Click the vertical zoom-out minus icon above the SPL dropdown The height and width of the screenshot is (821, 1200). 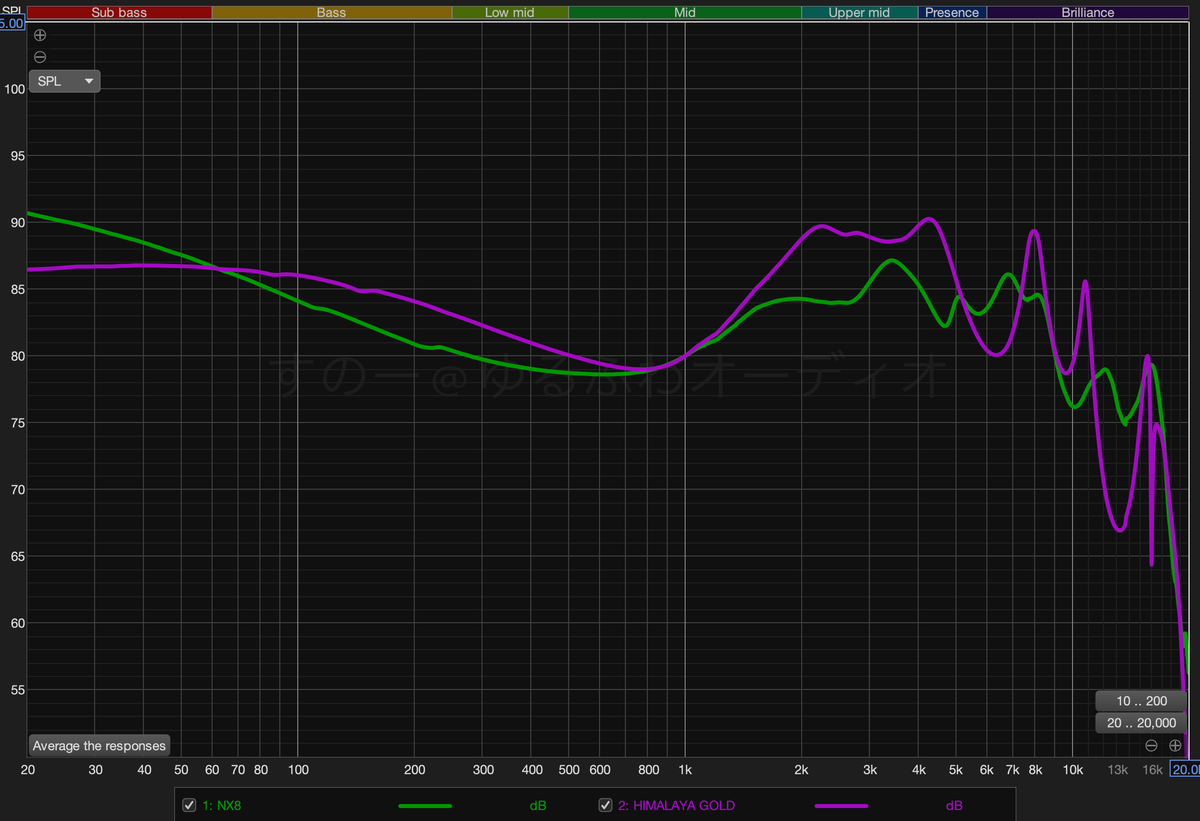(40, 57)
